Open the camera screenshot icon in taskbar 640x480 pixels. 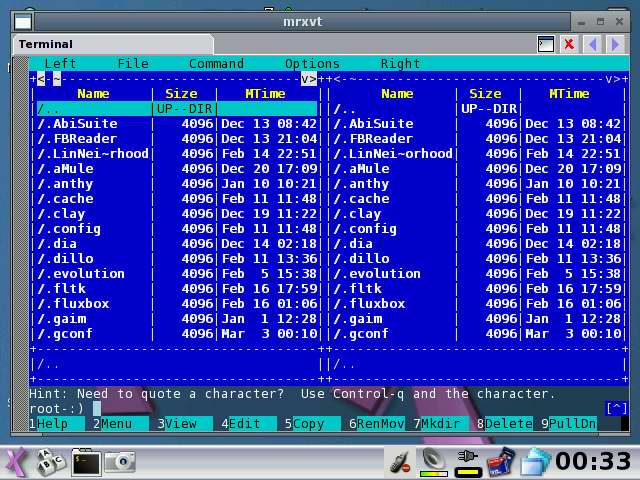[120, 461]
